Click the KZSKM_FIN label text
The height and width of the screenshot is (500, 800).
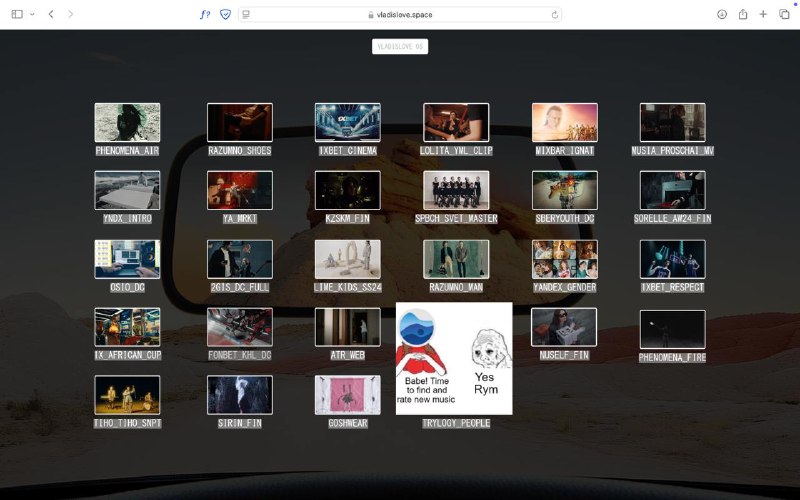point(347,219)
